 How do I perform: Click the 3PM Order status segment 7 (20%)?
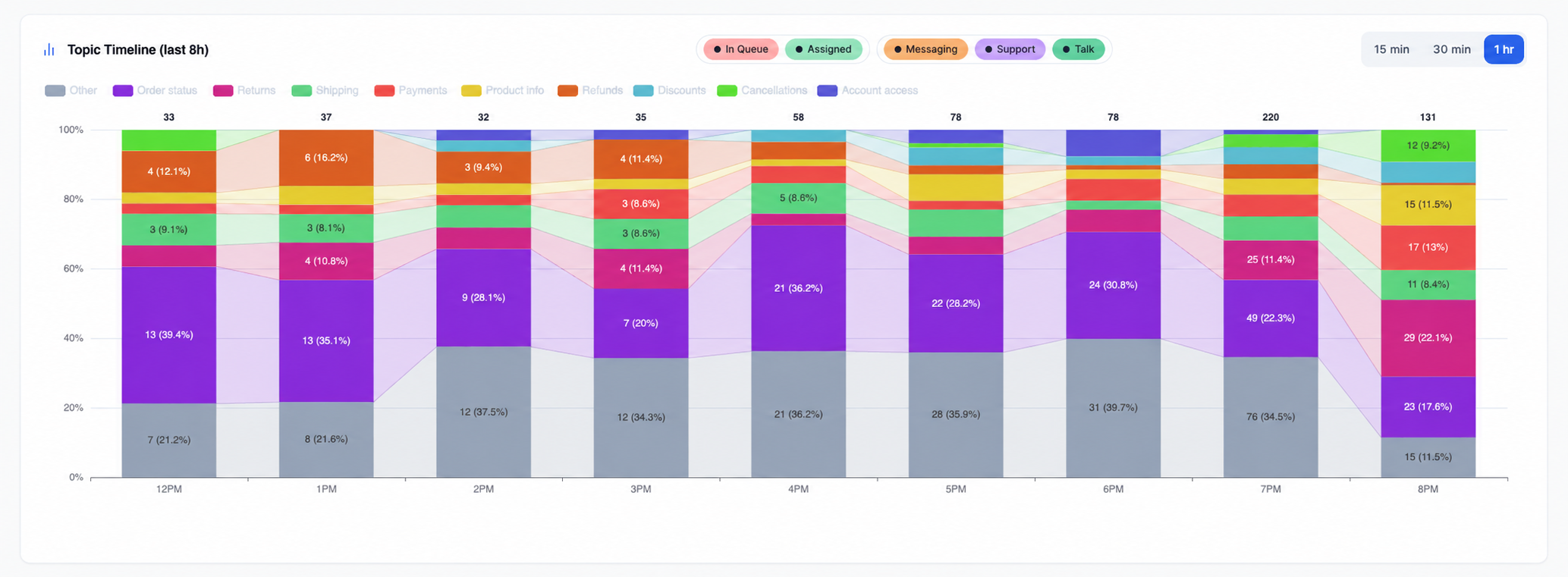[x=641, y=323]
